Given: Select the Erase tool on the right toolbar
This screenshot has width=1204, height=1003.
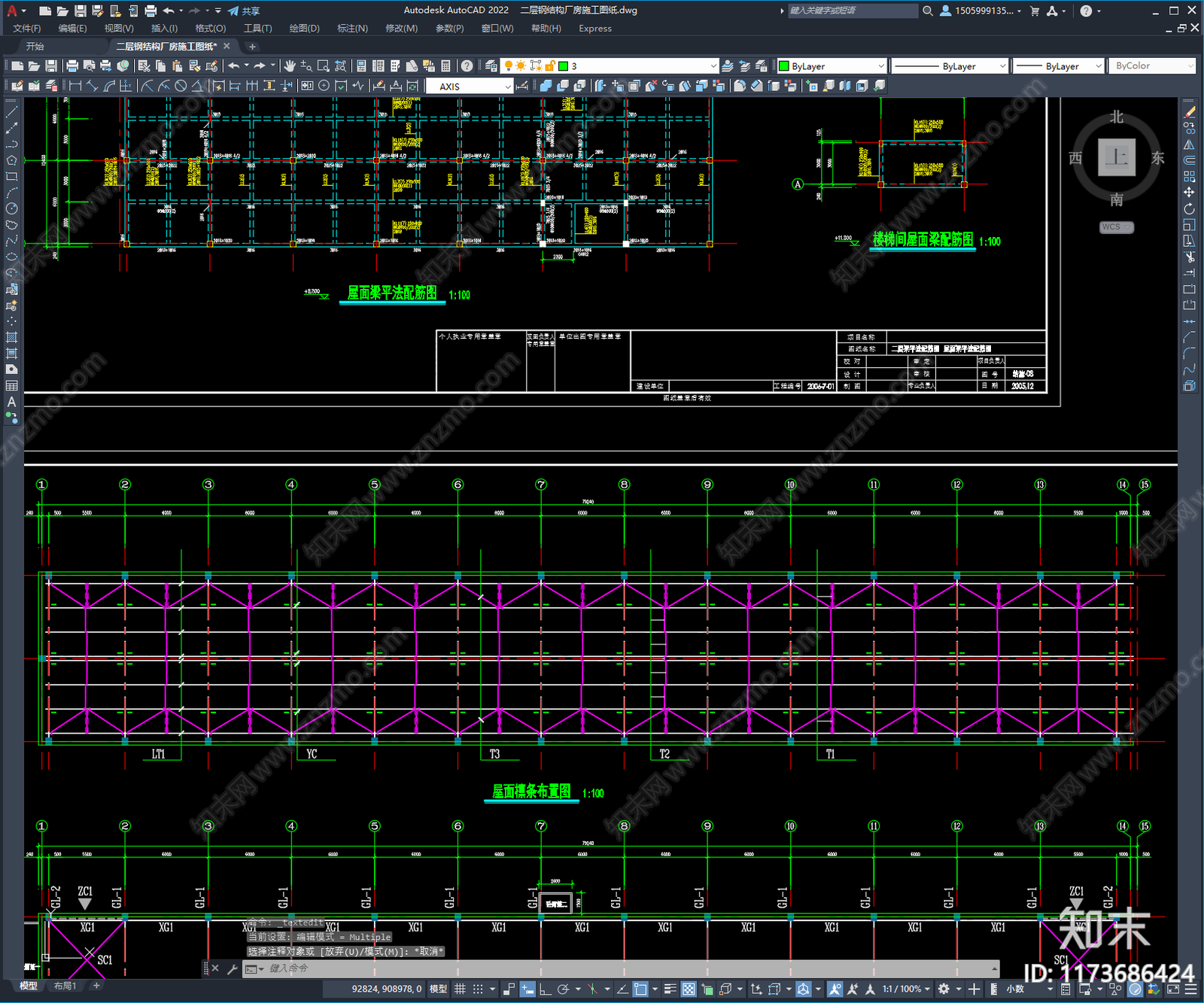Looking at the screenshot, I should 1189,111.
